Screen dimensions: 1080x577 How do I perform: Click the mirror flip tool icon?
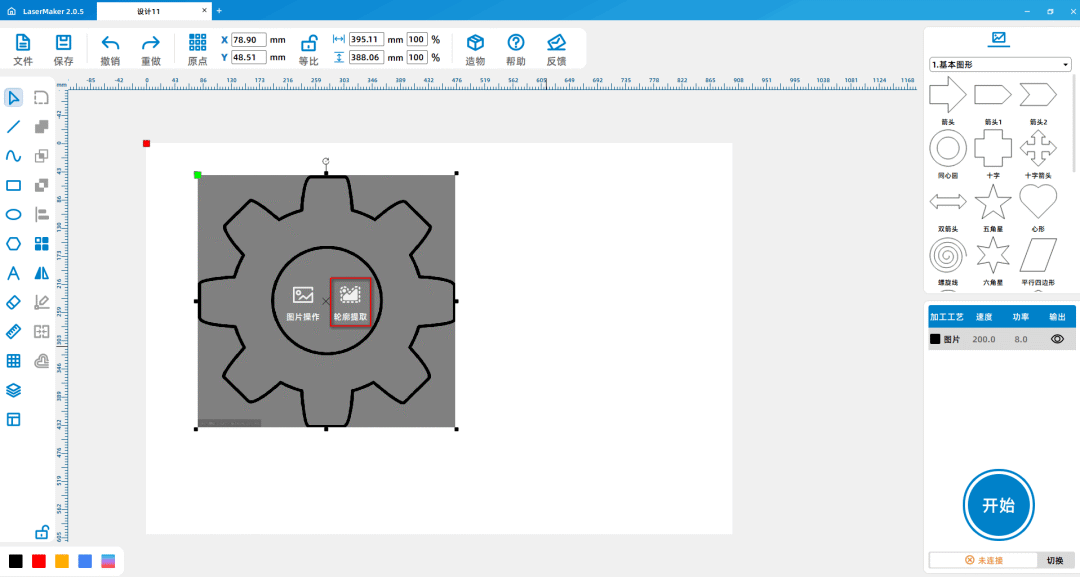42,273
